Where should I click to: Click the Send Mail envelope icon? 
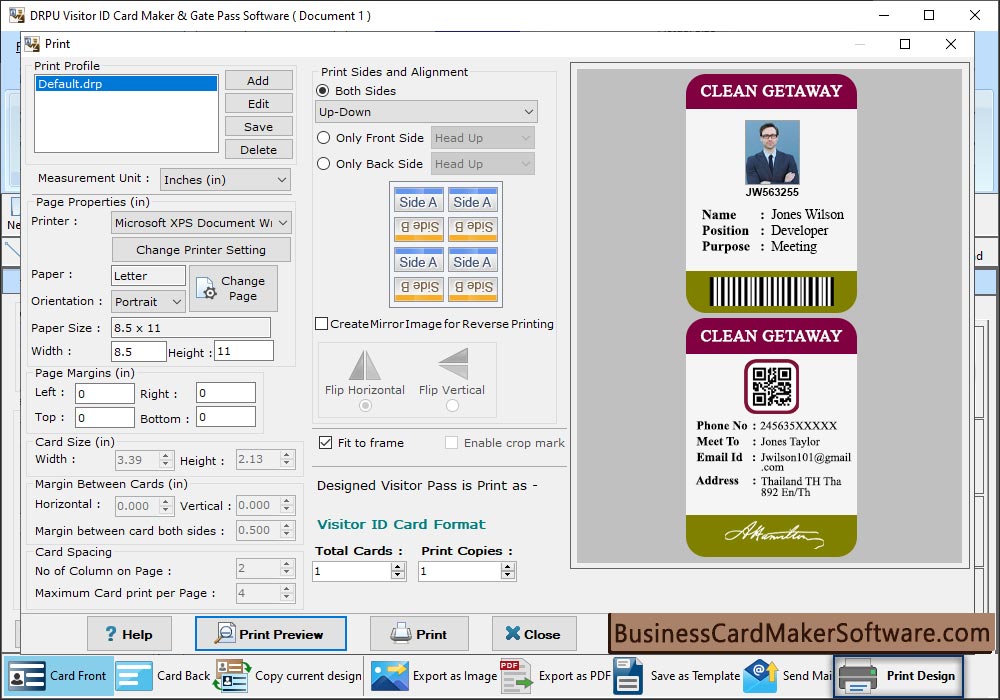coord(760,676)
